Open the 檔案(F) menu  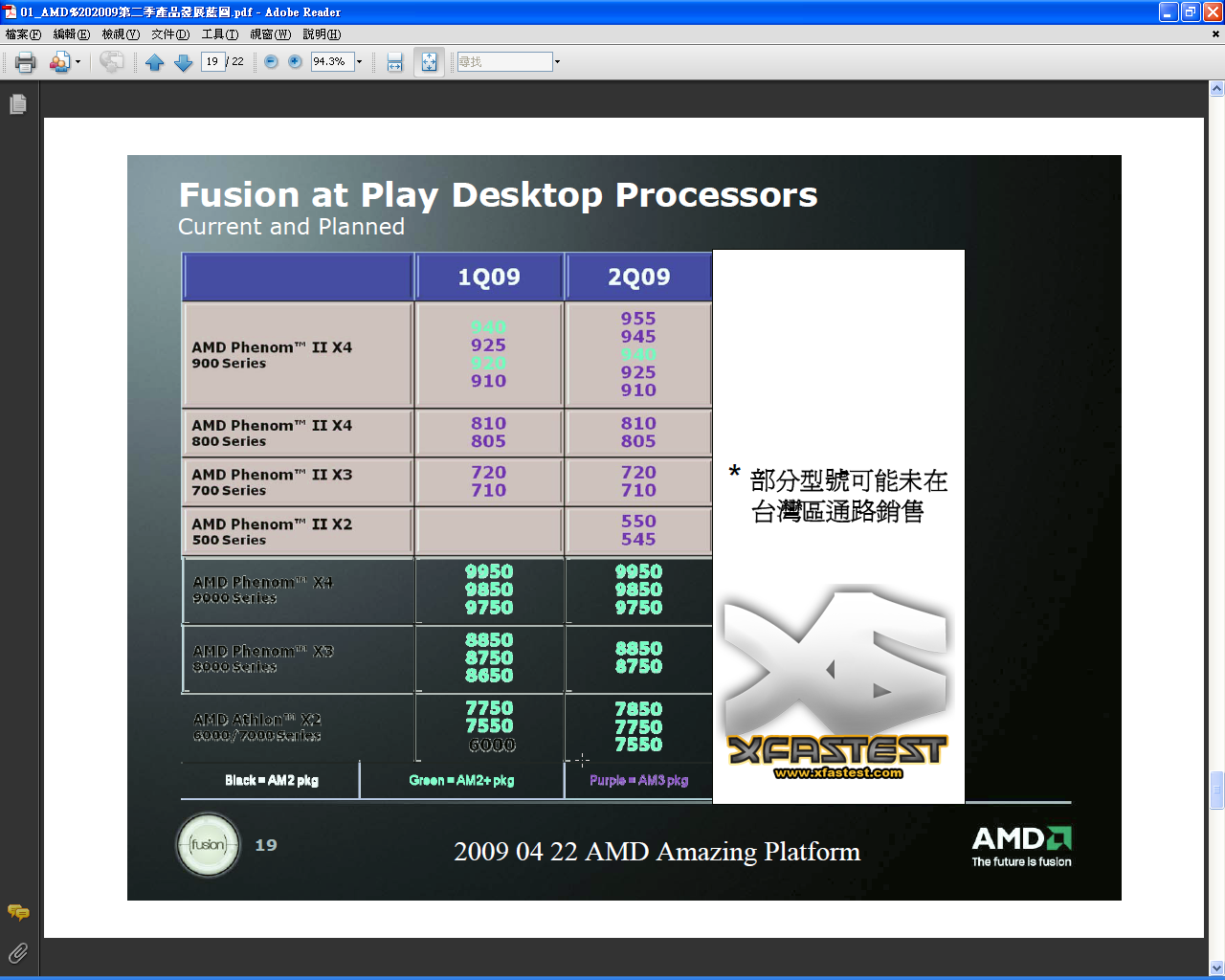23,33
